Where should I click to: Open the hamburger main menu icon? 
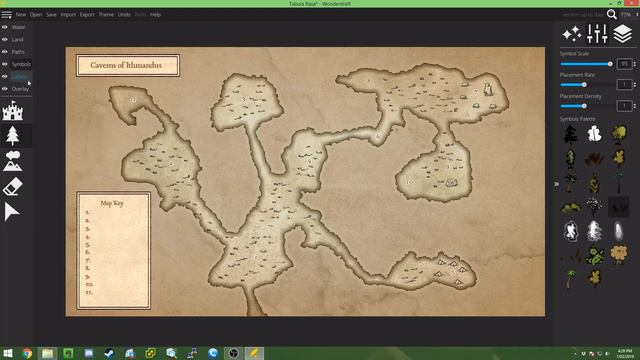7,15
